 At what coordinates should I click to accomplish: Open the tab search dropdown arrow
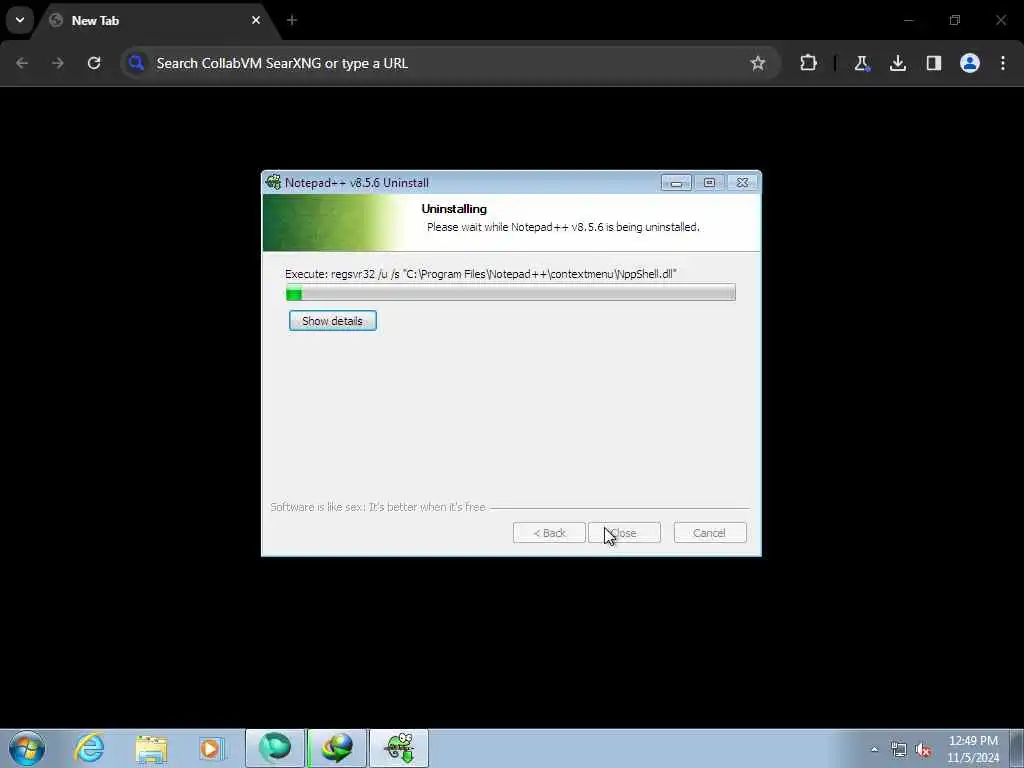coord(20,20)
